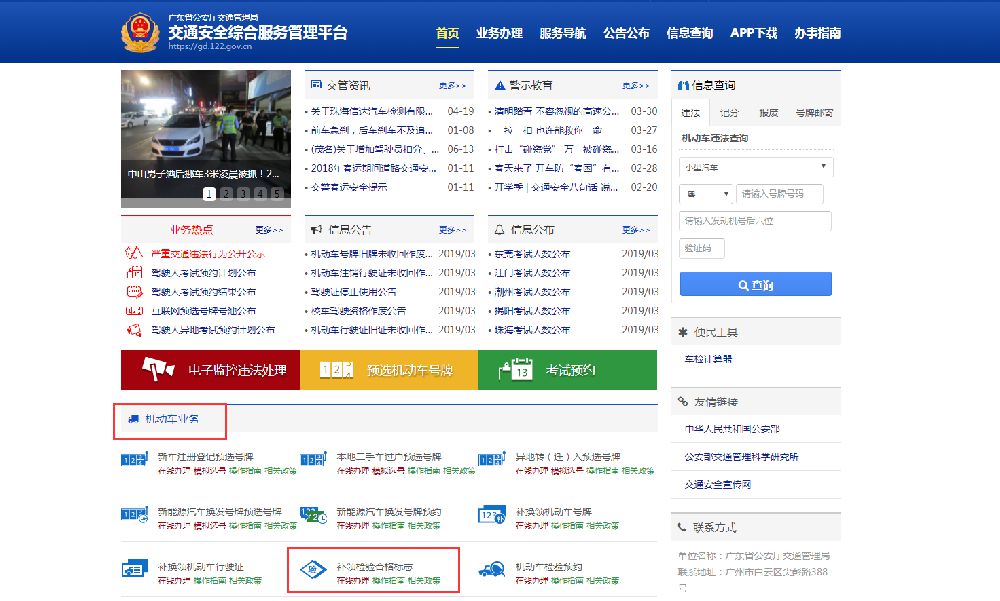Click the police badge logo in the header
This screenshot has width=1000, height=601.
pyautogui.click(x=140, y=32)
